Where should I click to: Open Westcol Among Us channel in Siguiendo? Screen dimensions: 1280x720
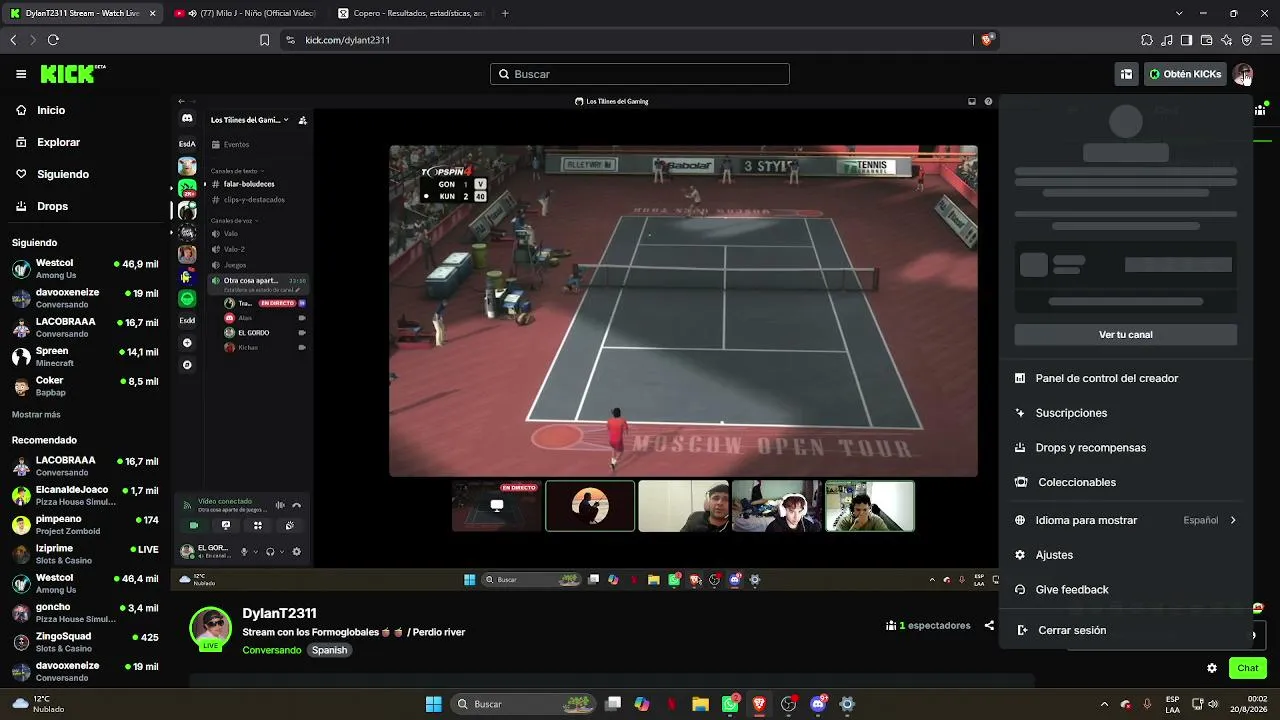pos(85,268)
